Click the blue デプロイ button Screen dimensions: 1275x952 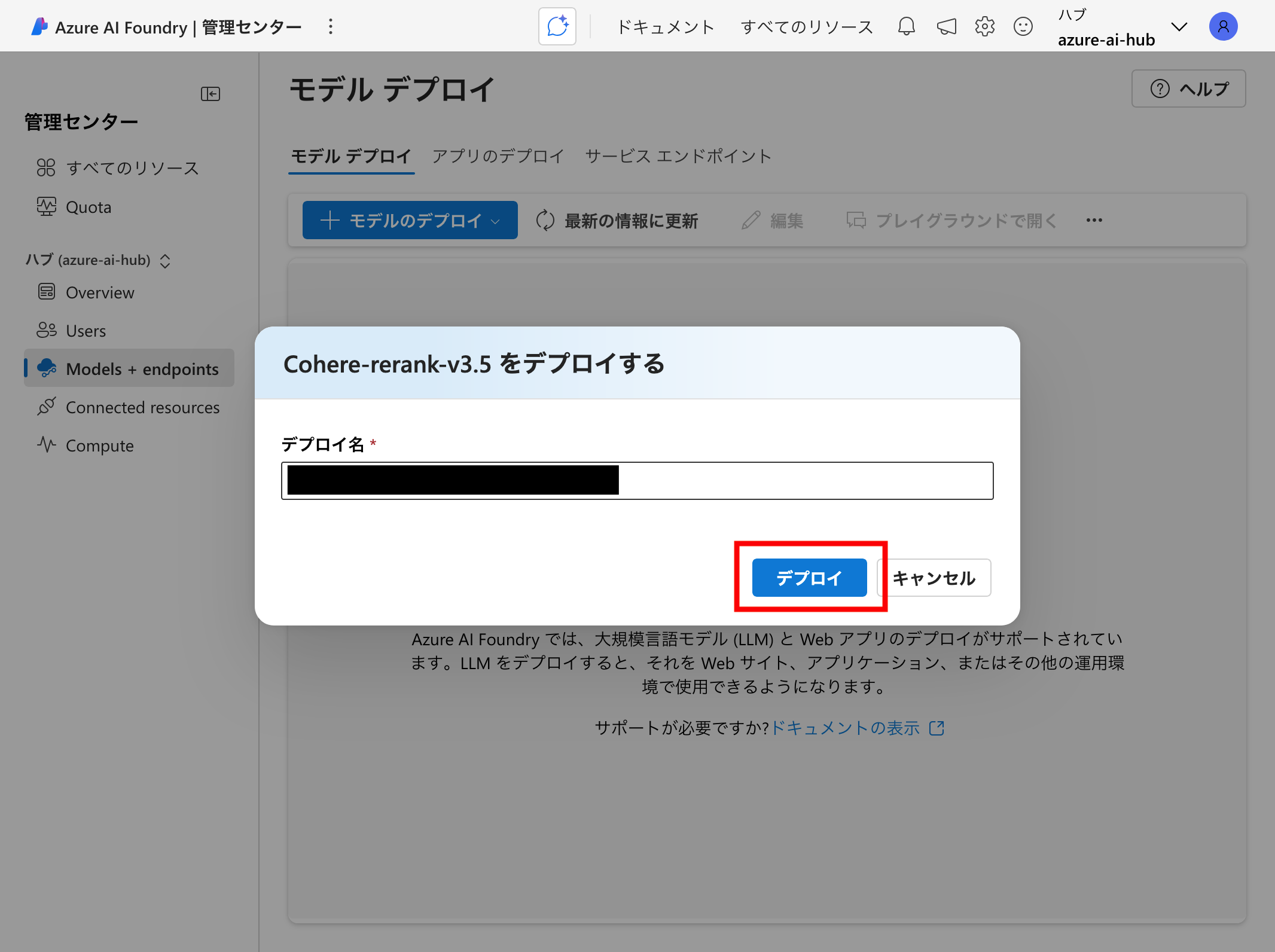click(x=809, y=578)
